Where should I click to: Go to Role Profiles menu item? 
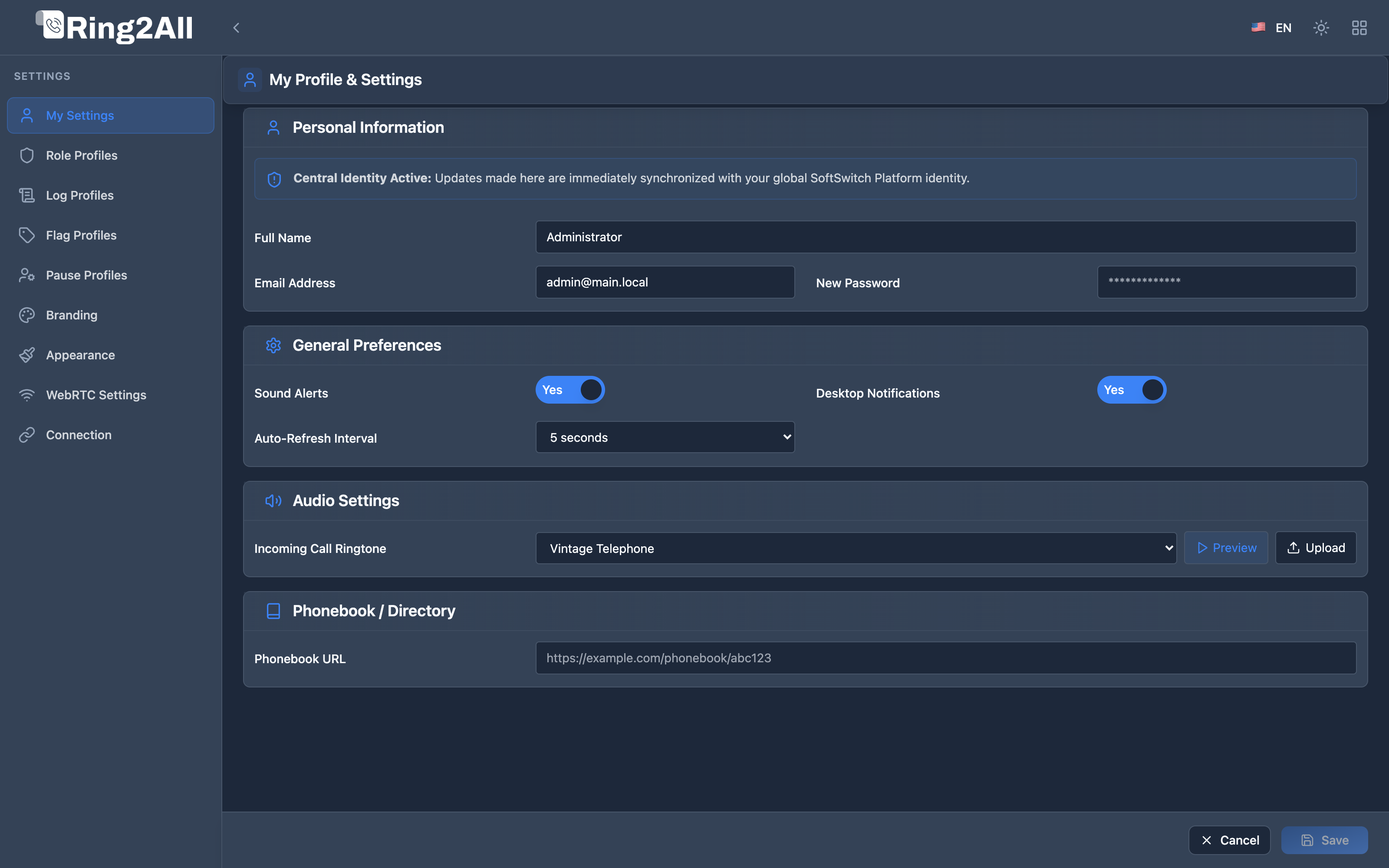tap(111, 155)
